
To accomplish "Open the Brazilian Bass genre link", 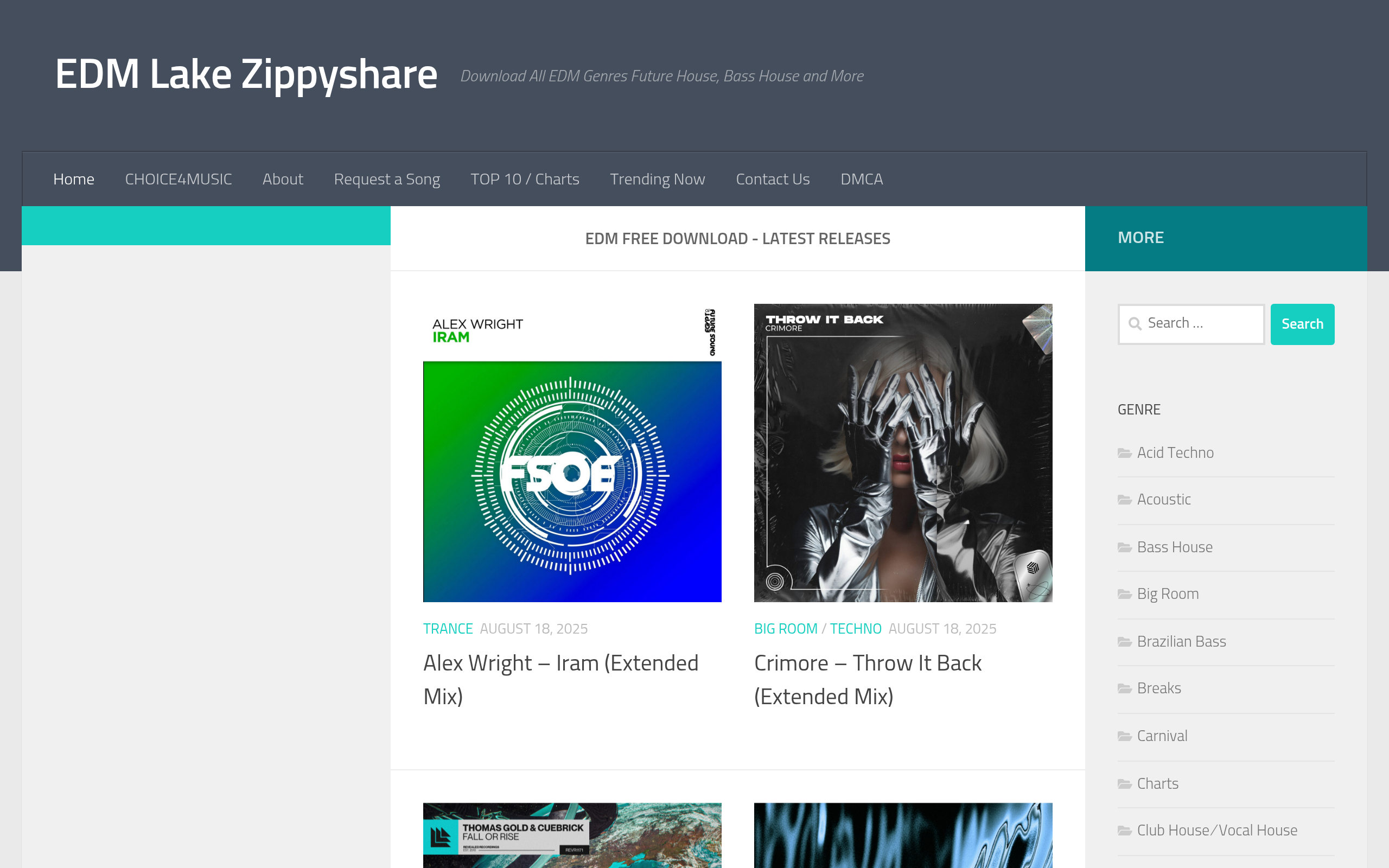I will pos(1181,641).
